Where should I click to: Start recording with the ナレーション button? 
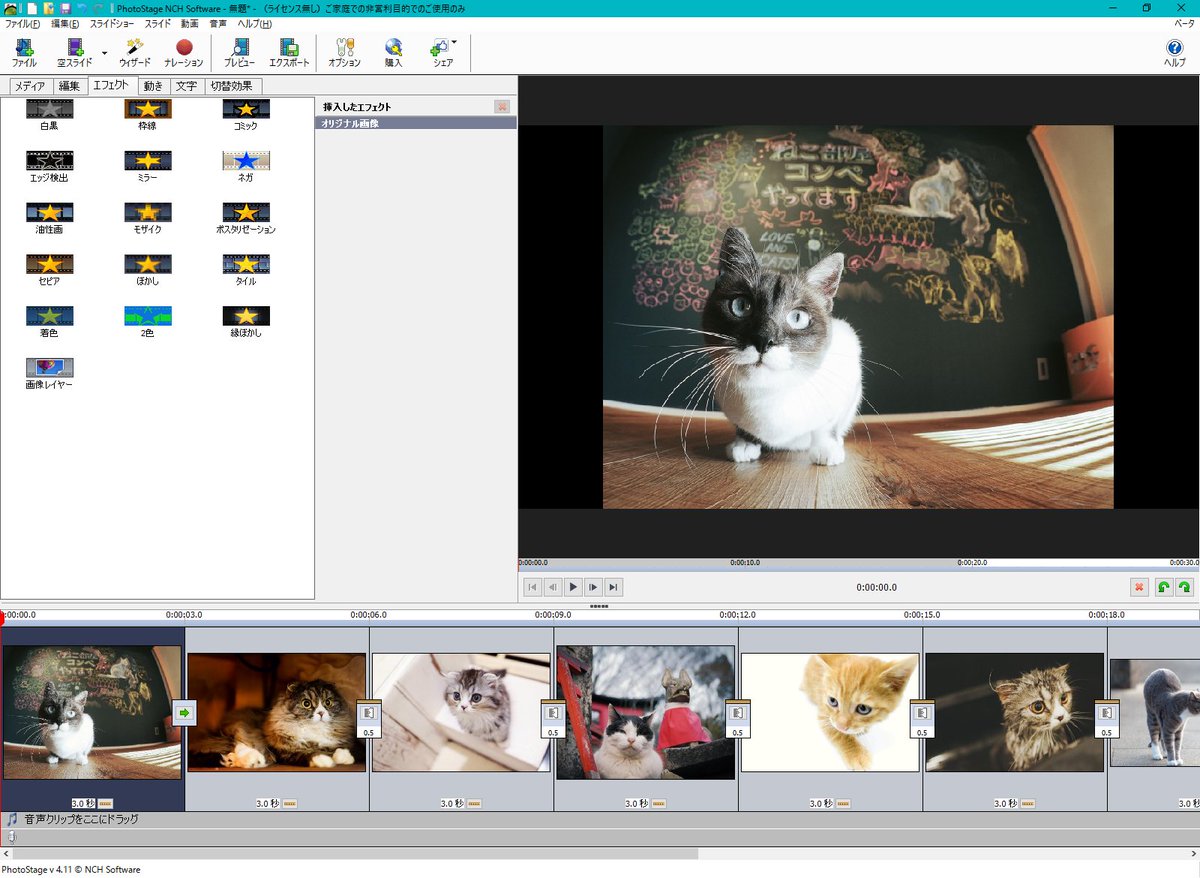click(x=183, y=52)
